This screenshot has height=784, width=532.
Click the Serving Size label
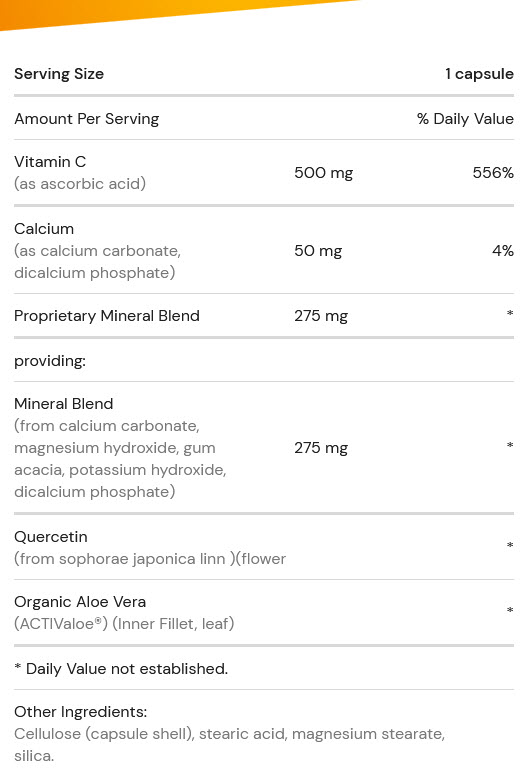[59, 74]
